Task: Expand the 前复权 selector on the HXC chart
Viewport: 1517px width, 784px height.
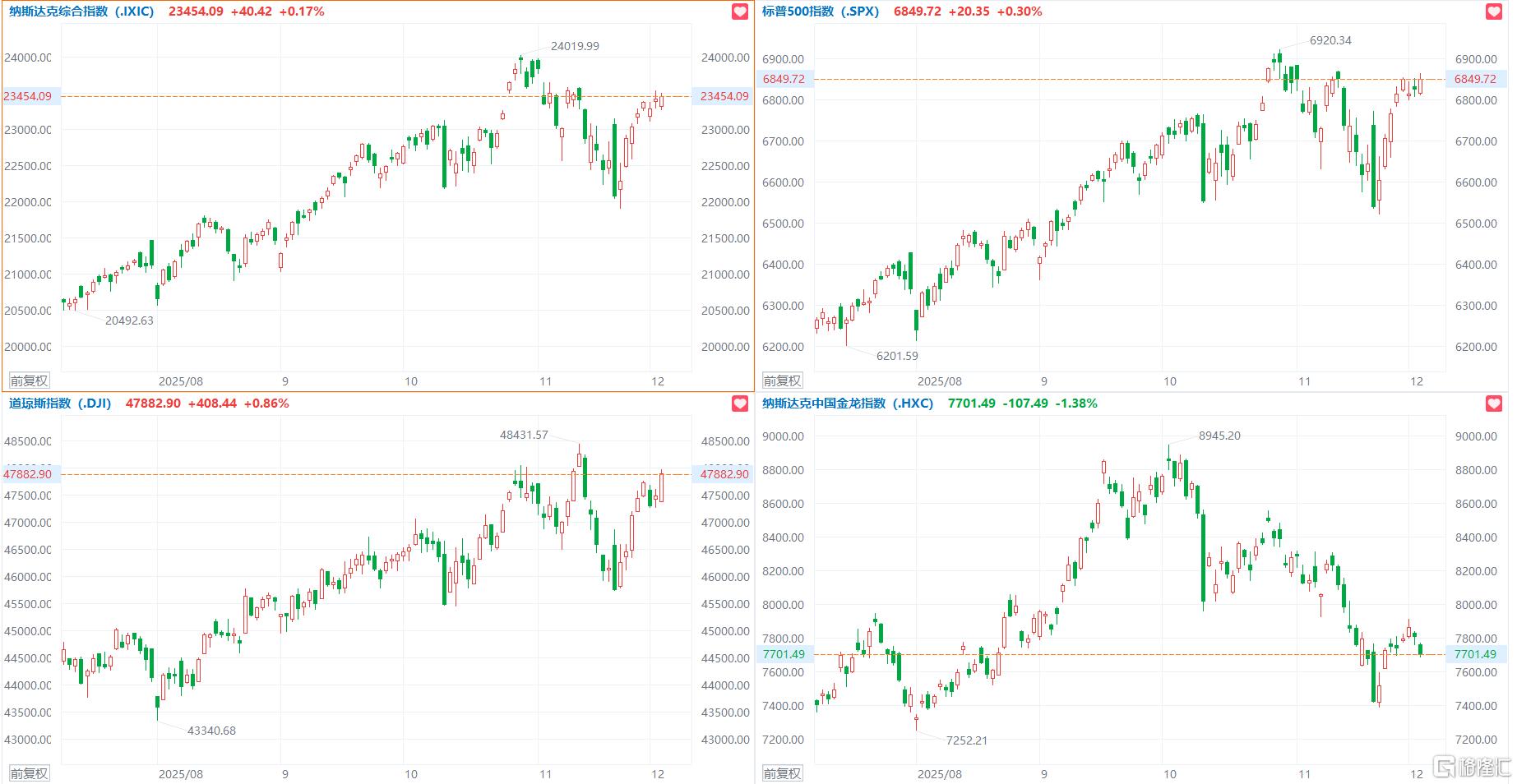Action: pos(782,773)
